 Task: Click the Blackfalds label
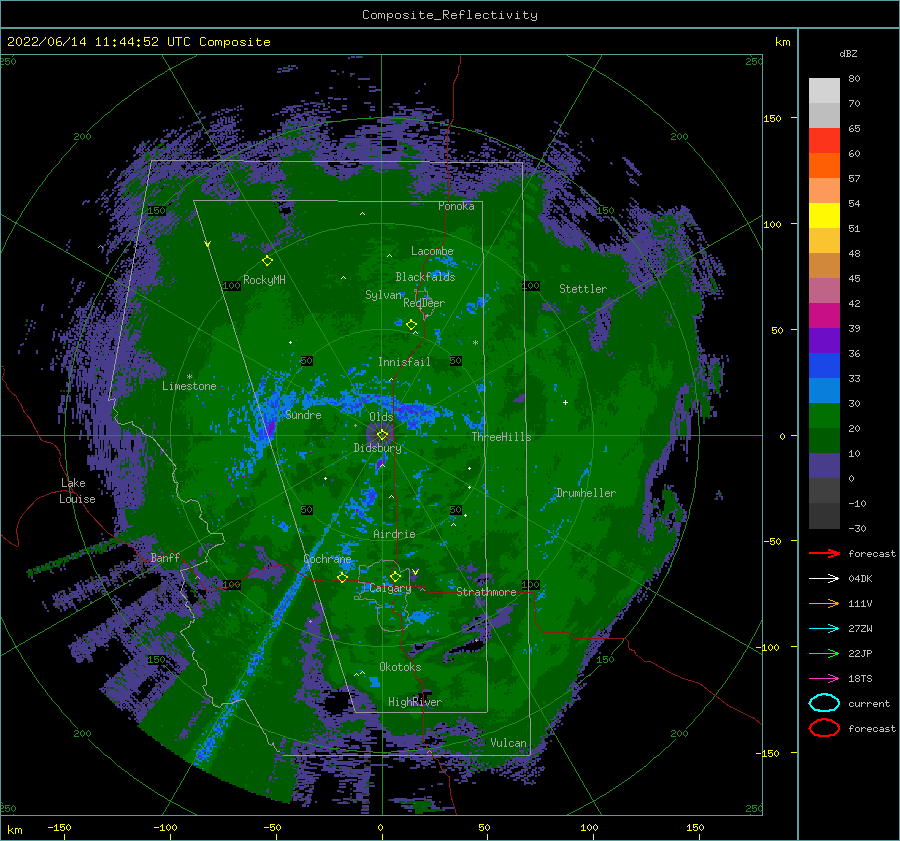pyautogui.click(x=425, y=277)
